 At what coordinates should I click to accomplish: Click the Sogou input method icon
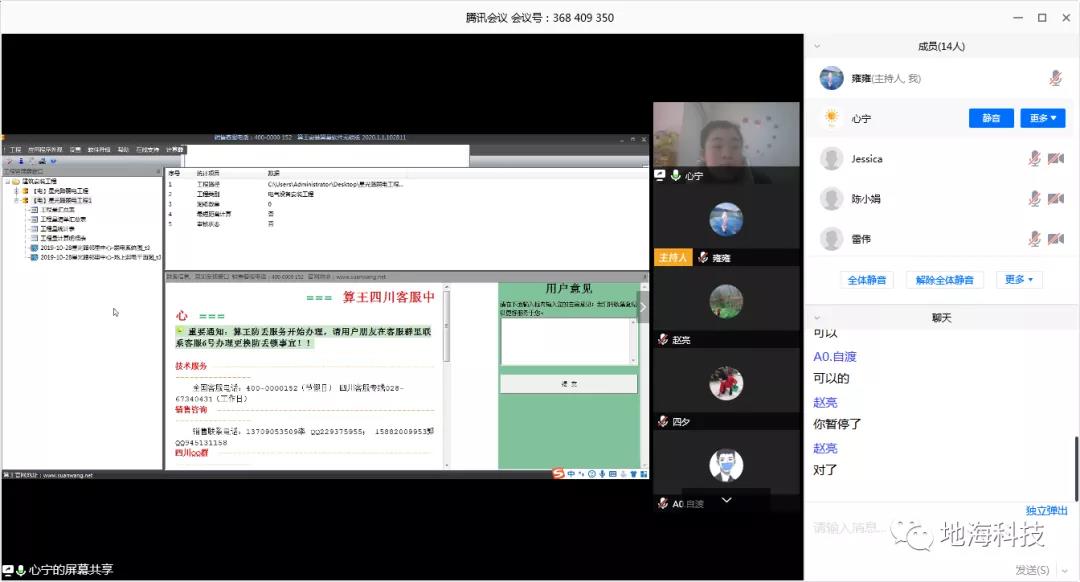click(x=559, y=474)
